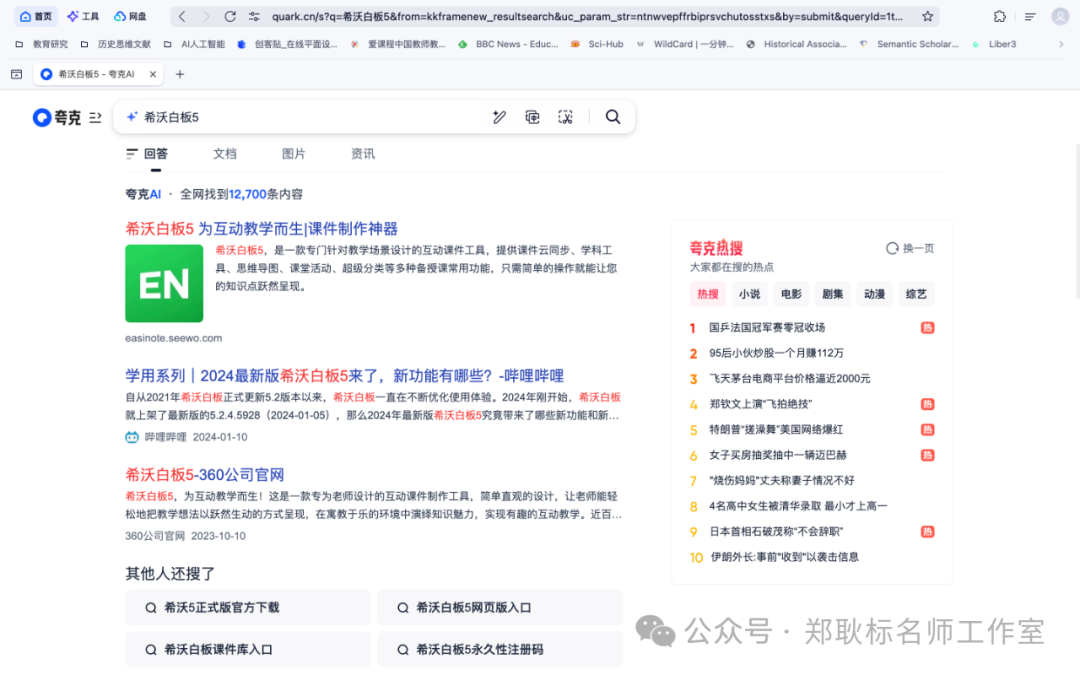Close the 希沃白板5 - 夸克AI tab
Image resolution: width=1080 pixels, height=675 pixels.
click(153, 74)
